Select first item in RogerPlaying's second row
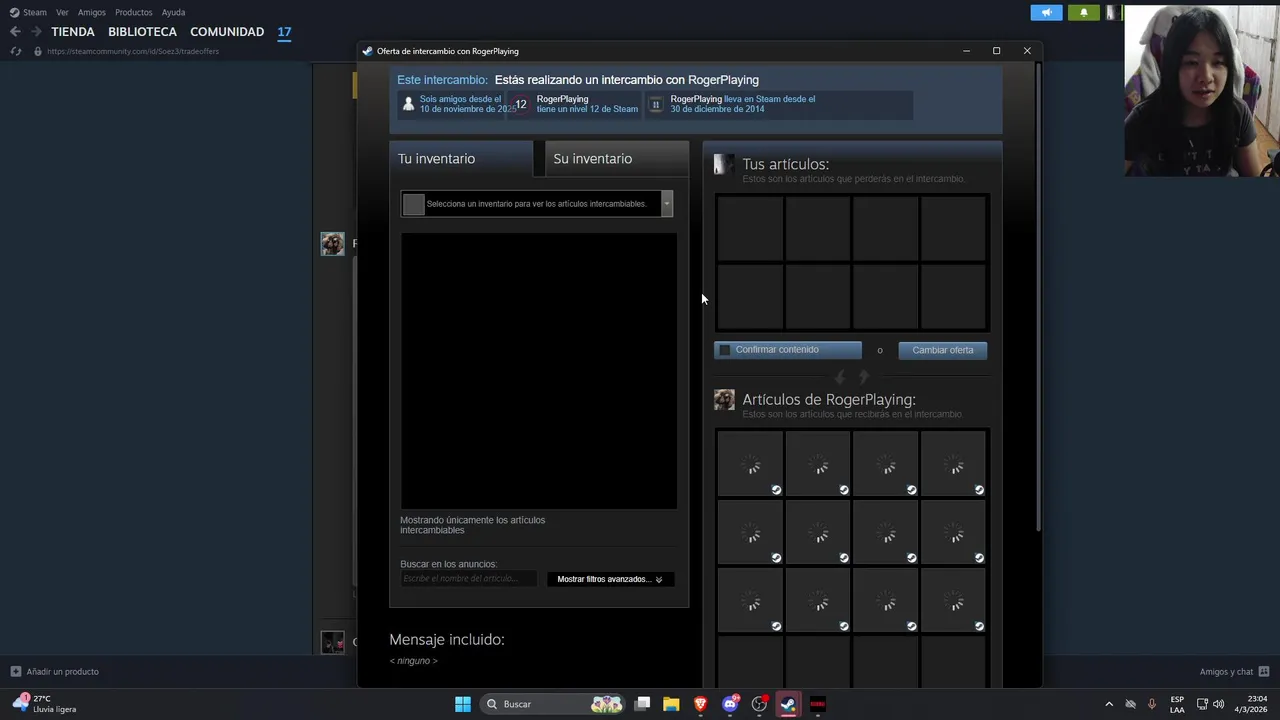This screenshot has height=720, width=1280. pos(750,532)
